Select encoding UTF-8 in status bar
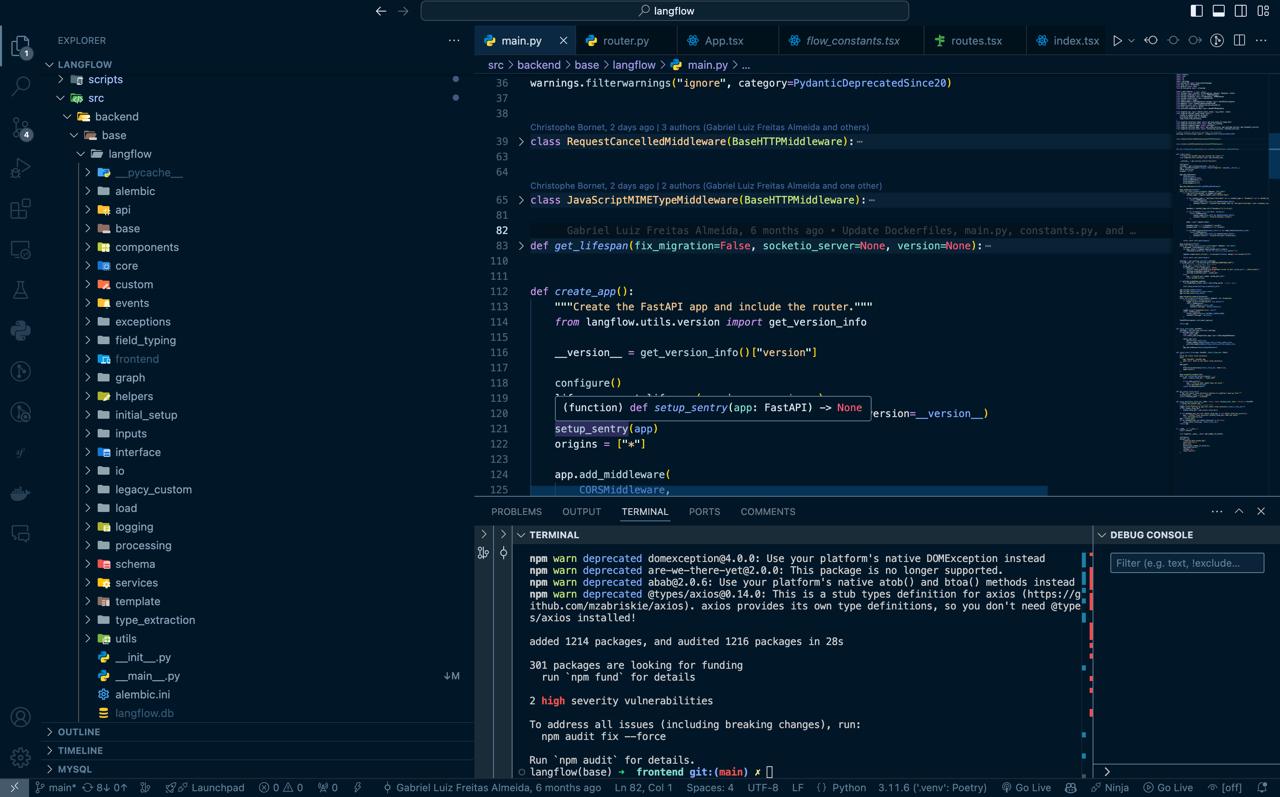The image size is (1280, 797). pos(763,788)
